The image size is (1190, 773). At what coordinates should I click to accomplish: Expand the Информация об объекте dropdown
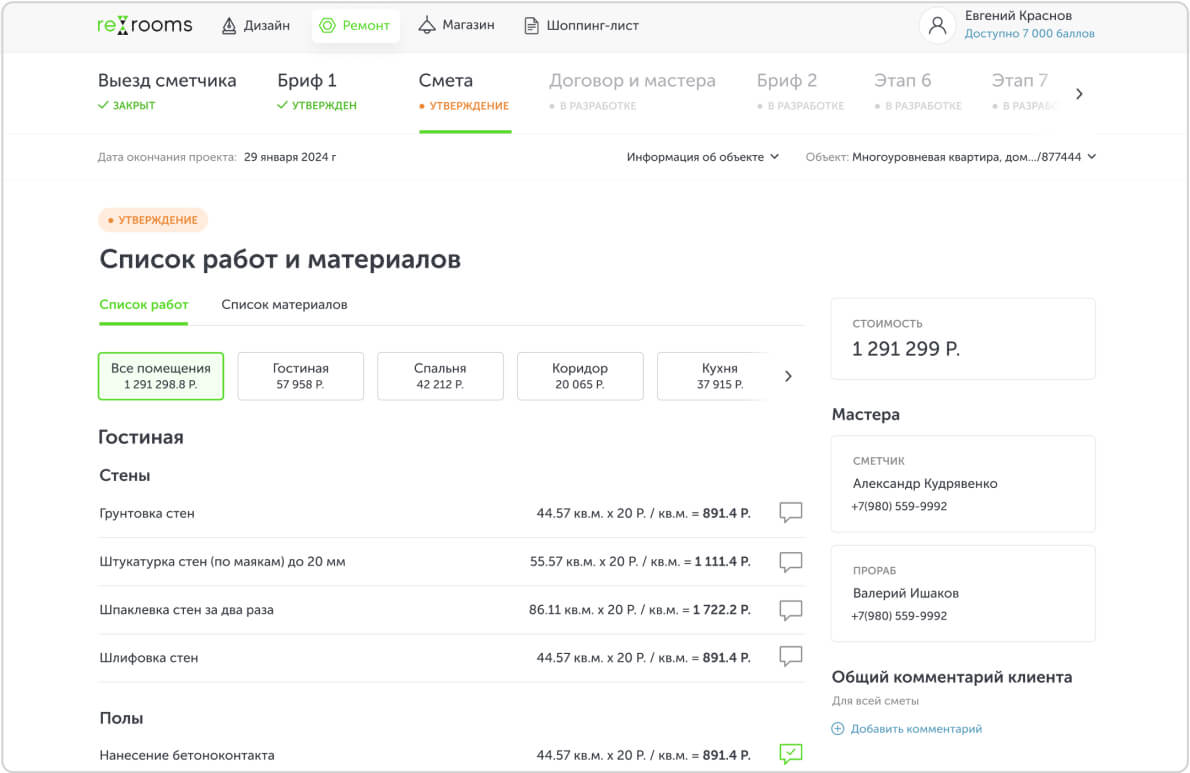coord(702,157)
